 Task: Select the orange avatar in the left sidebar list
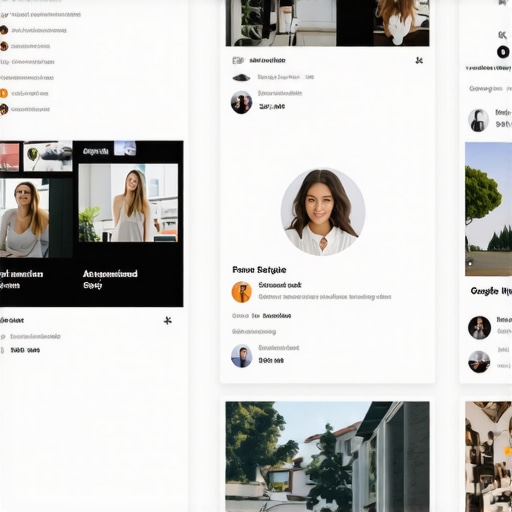[4, 93]
